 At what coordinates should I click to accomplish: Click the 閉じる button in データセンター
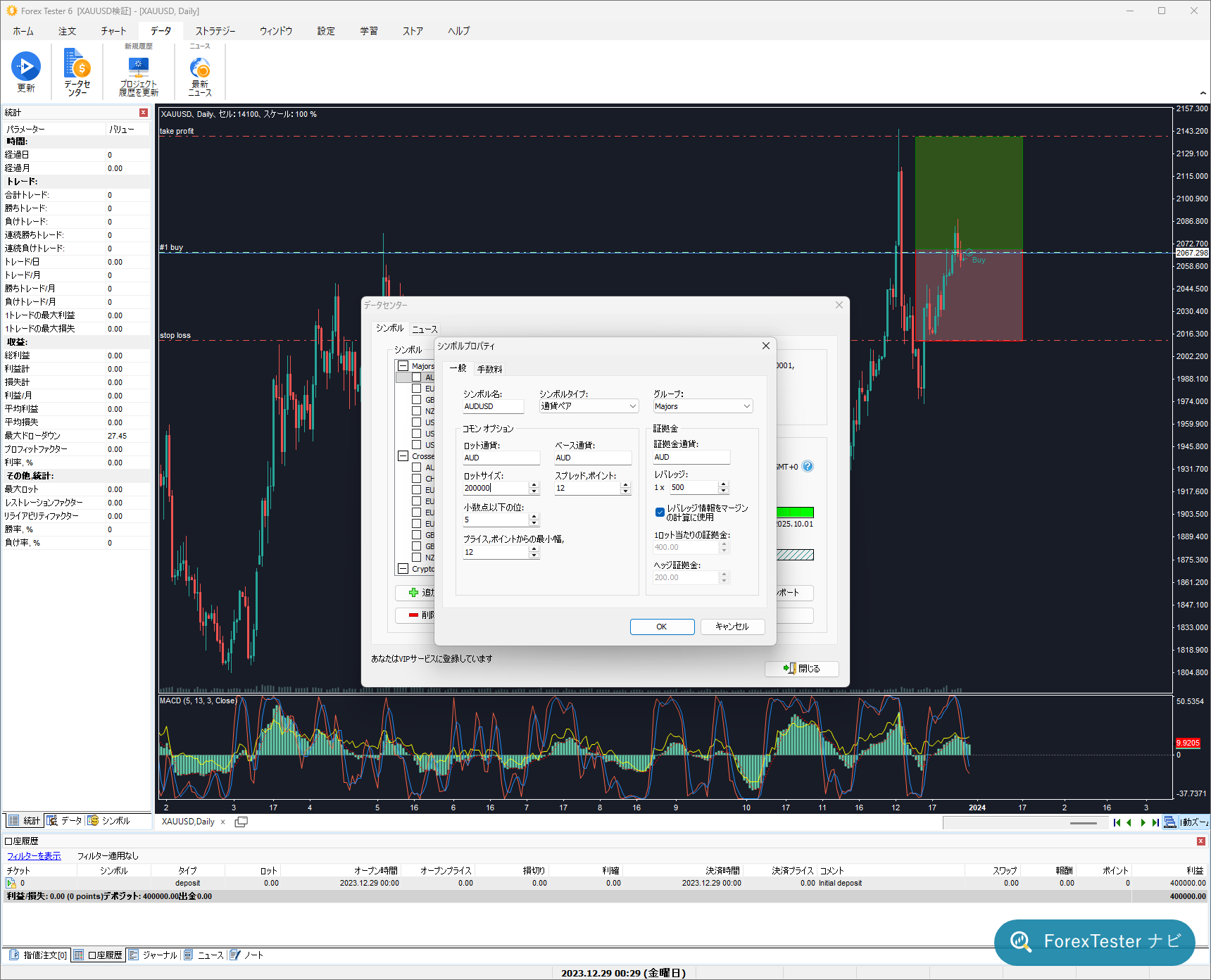pos(802,669)
